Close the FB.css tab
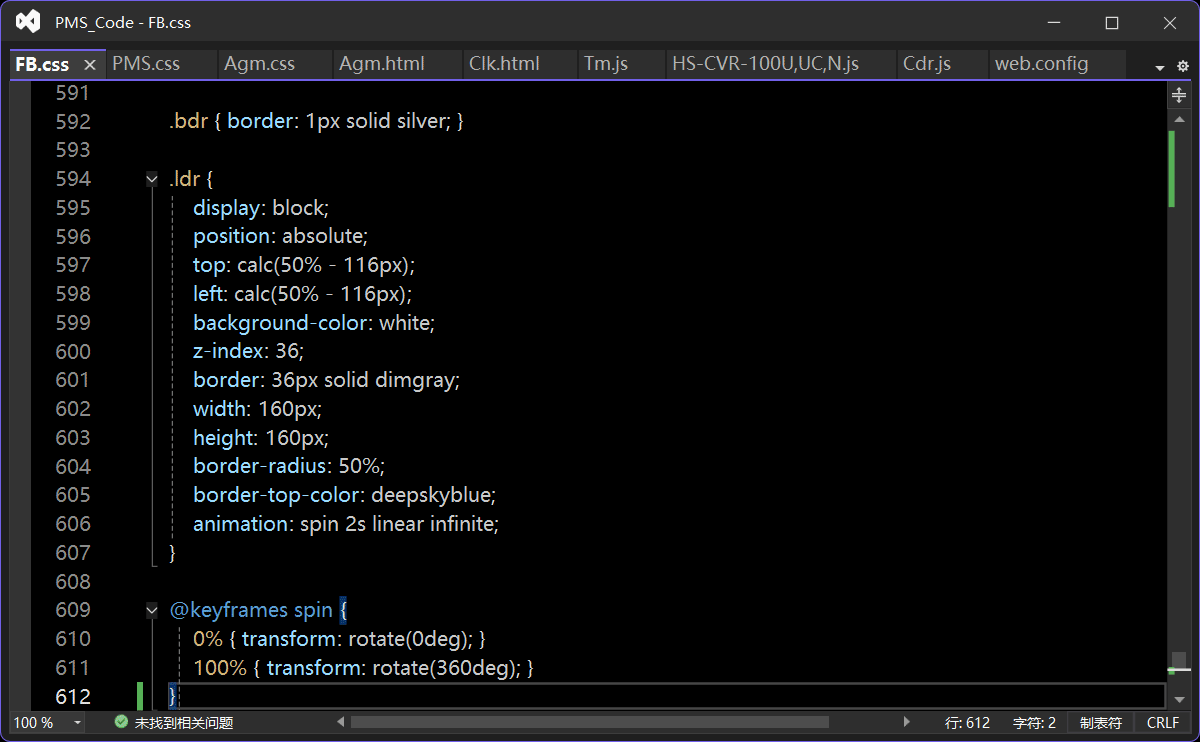The height and width of the screenshot is (742, 1200). (89, 65)
